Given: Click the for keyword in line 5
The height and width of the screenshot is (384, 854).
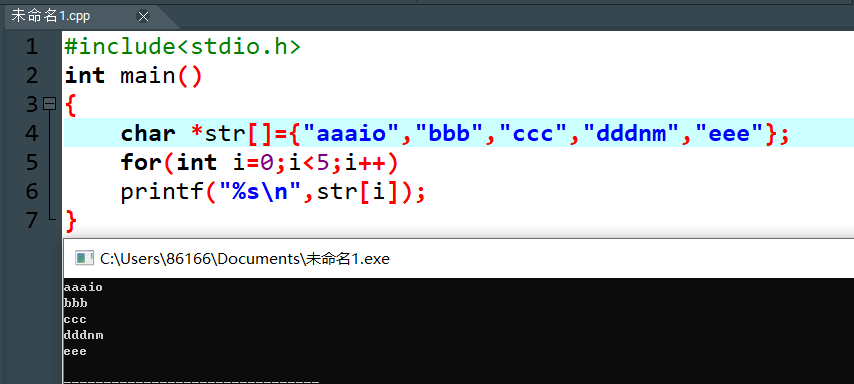Looking at the screenshot, I should click(x=141, y=162).
